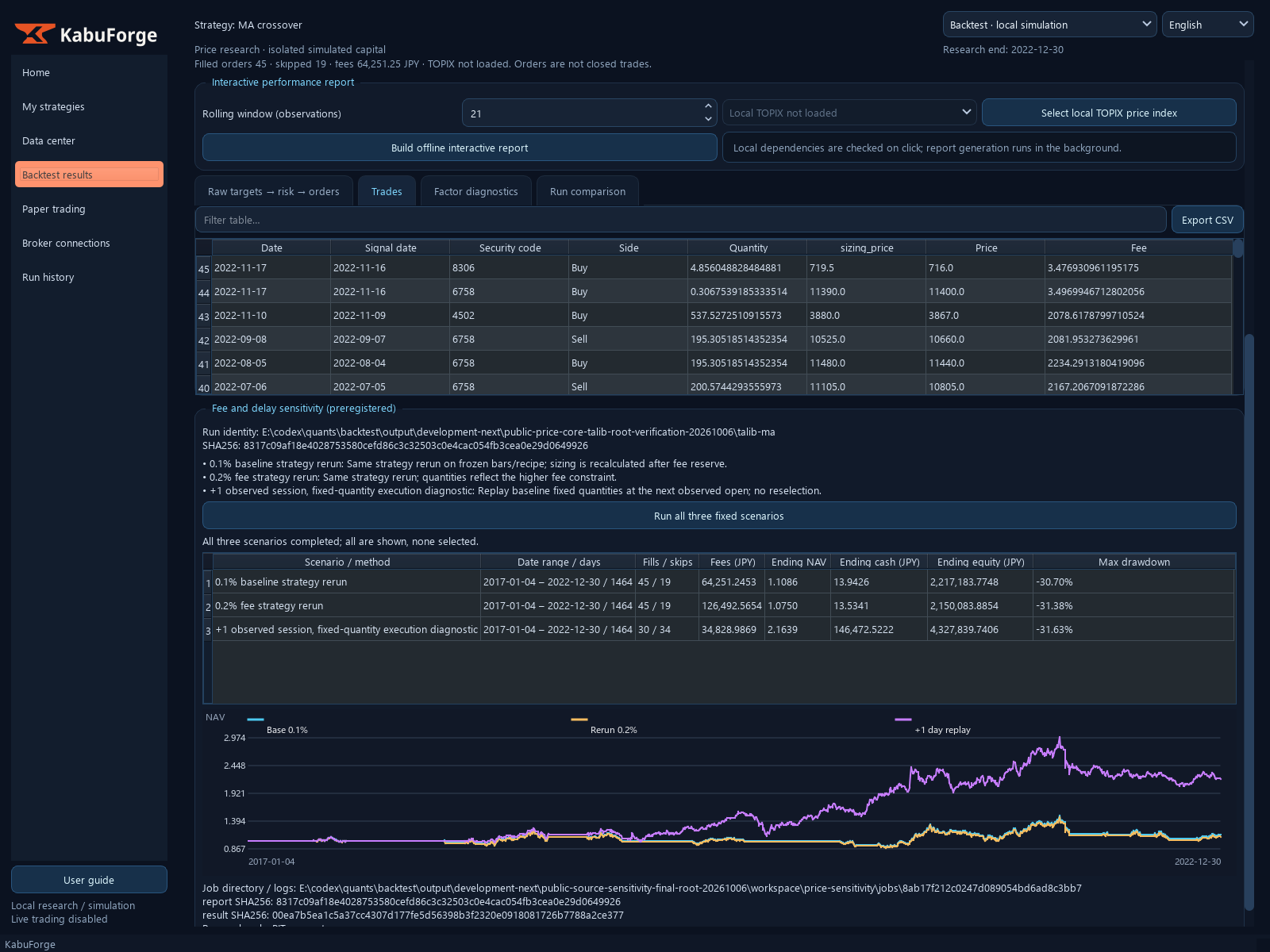Click Select local TOPIX price index
The height and width of the screenshot is (952, 1270).
pos(1109,113)
